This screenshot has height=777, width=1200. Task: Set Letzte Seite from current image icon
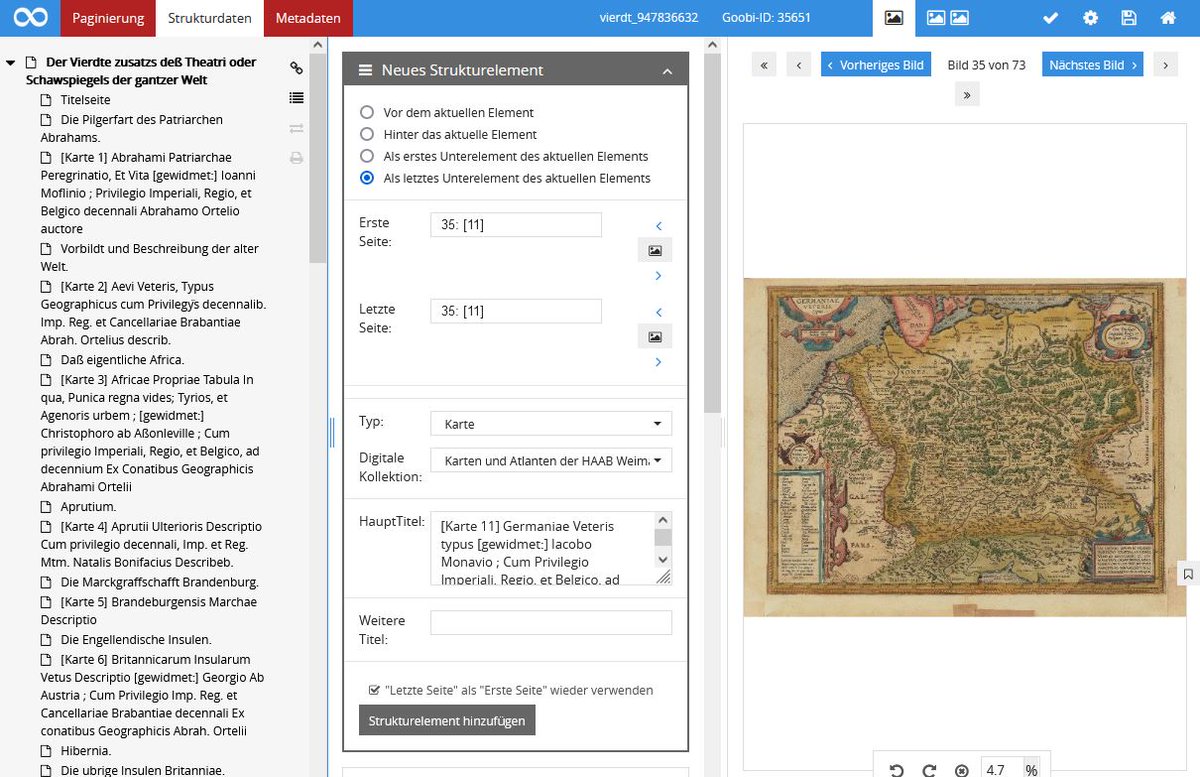pyautogui.click(x=655, y=336)
